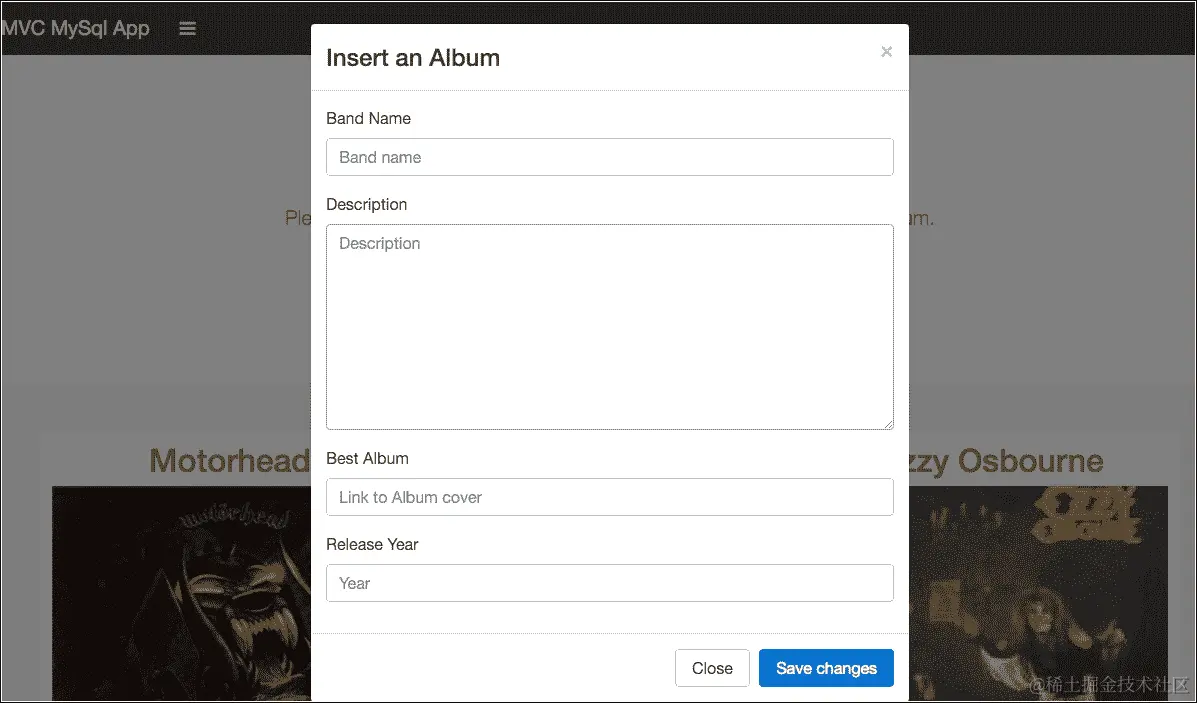The image size is (1197, 703).
Task: Dismiss the dialog using the × icon
Action: pyautogui.click(x=886, y=52)
